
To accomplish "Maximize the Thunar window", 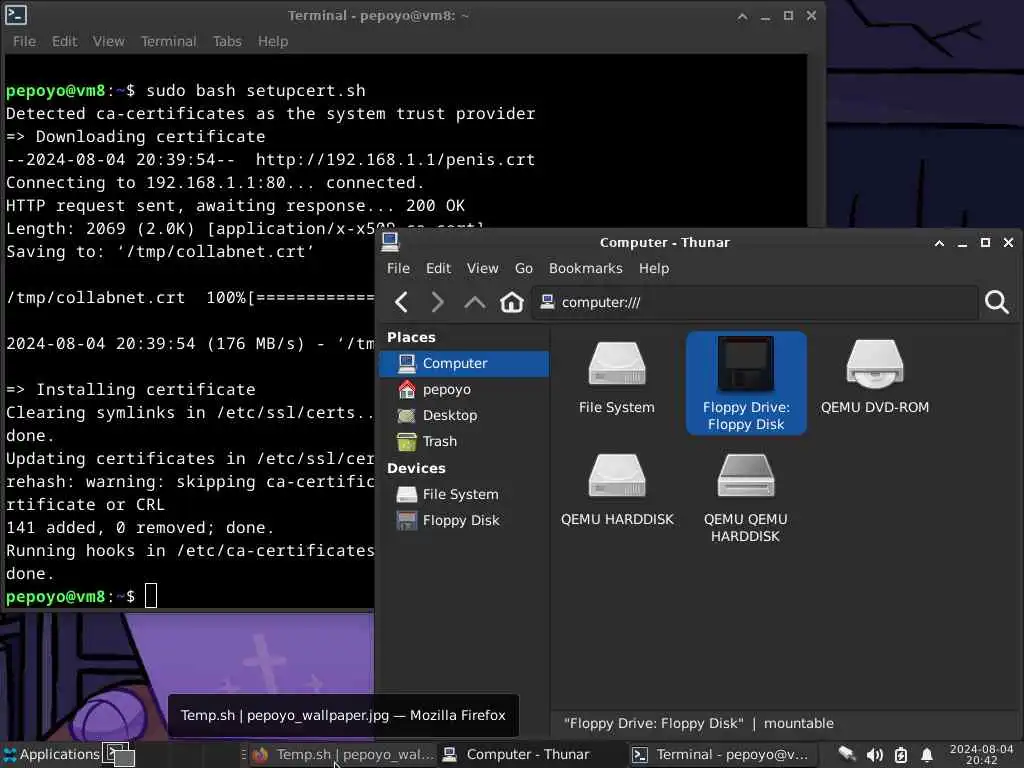I will [985, 242].
